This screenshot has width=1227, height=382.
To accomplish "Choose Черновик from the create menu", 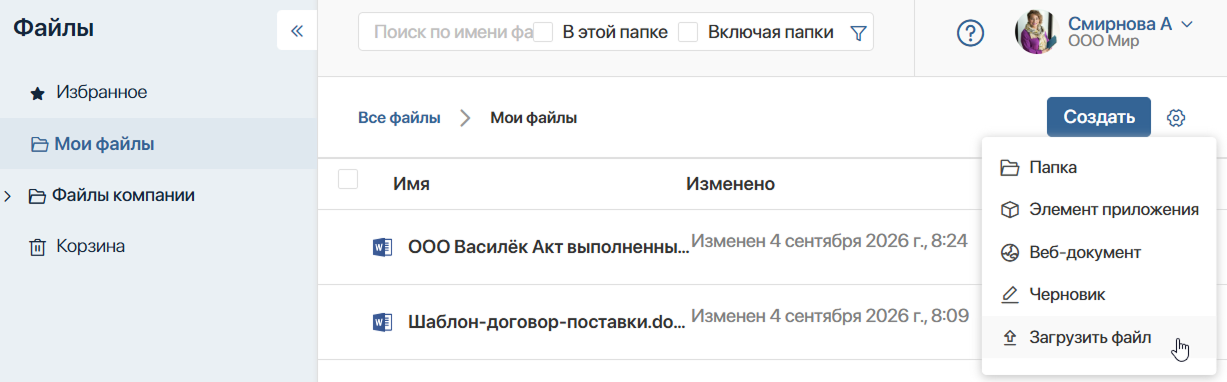I will tap(1098, 295).
